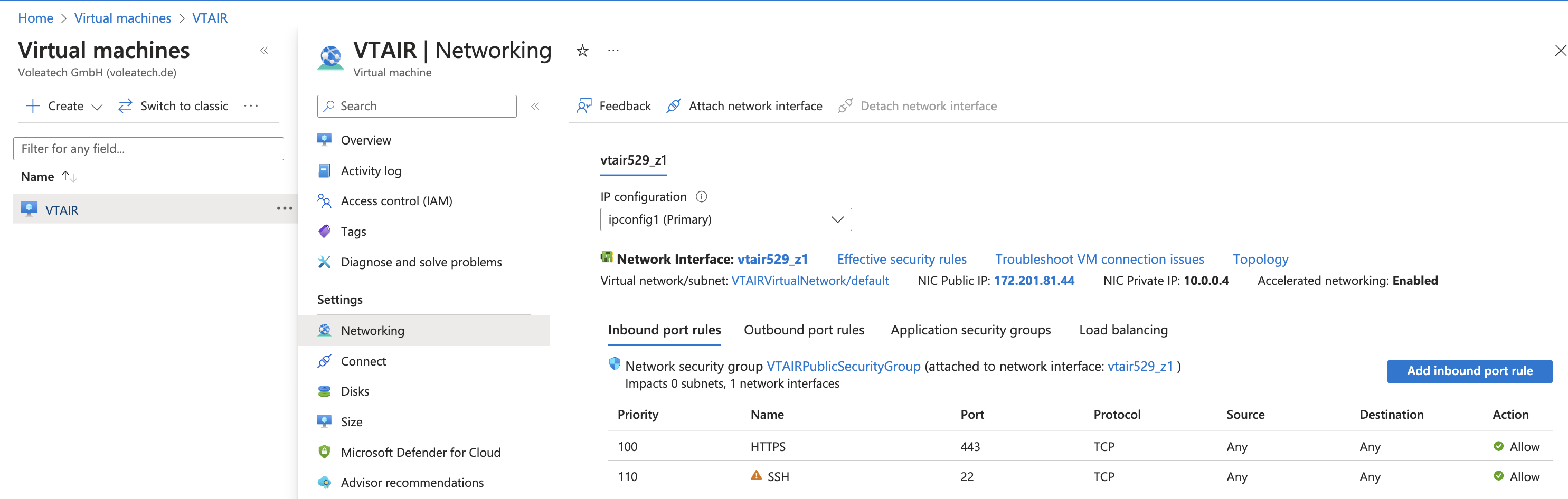This screenshot has width=1568, height=499.
Task: Open the ipconfig1 (Primary) dropdown
Action: coord(725,219)
